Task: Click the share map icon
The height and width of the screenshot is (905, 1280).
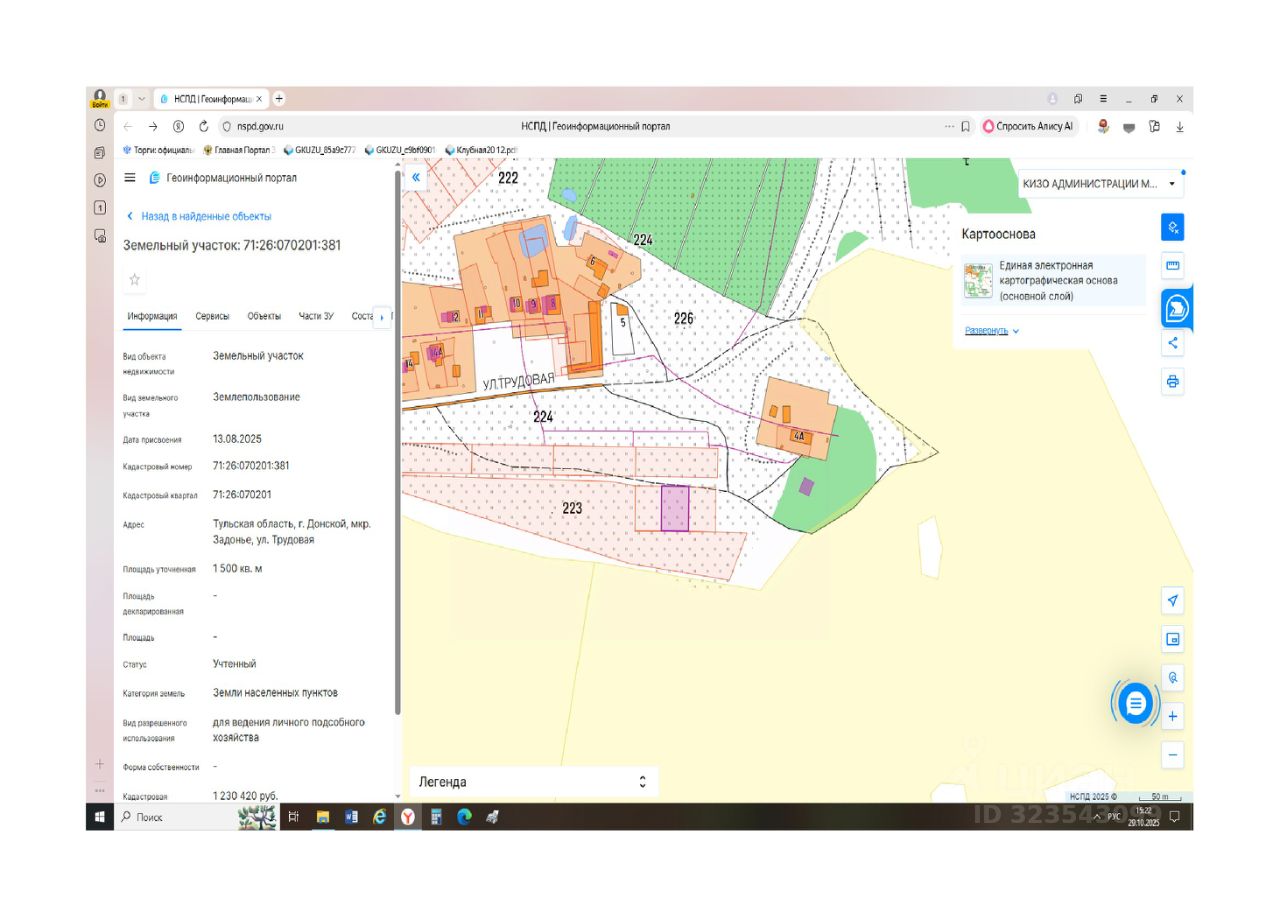Action: [x=1173, y=343]
